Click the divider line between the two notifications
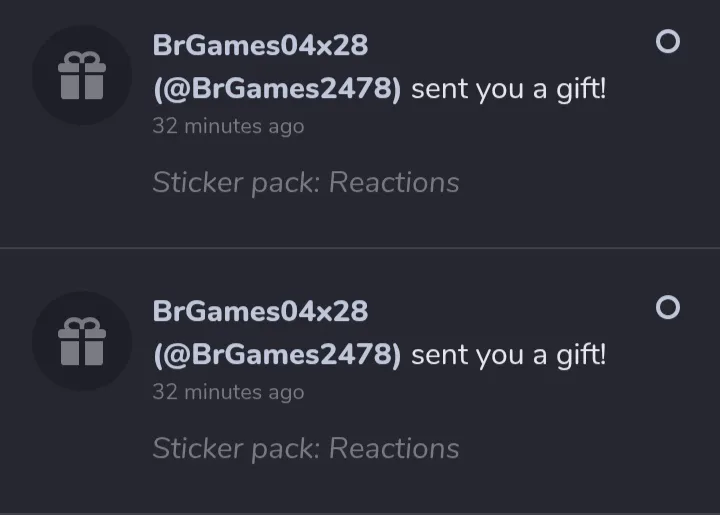This screenshot has width=720, height=515. coord(360,248)
